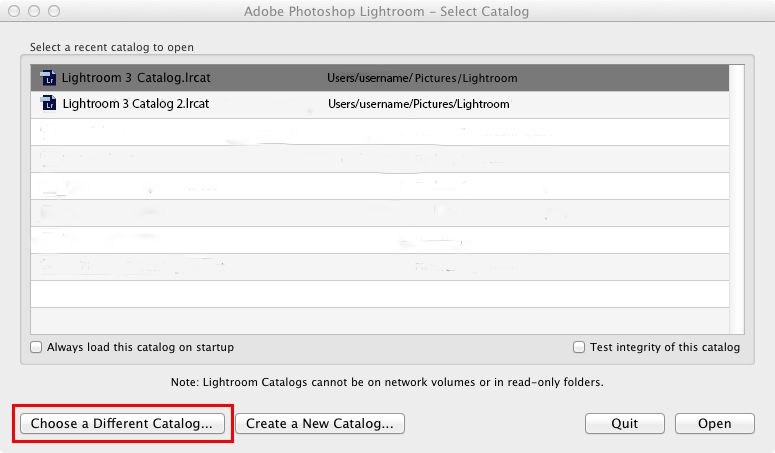Click the network volumes note text
Image resolution: width=775 pixels, height=453 pixels.
tap(387, 382)
